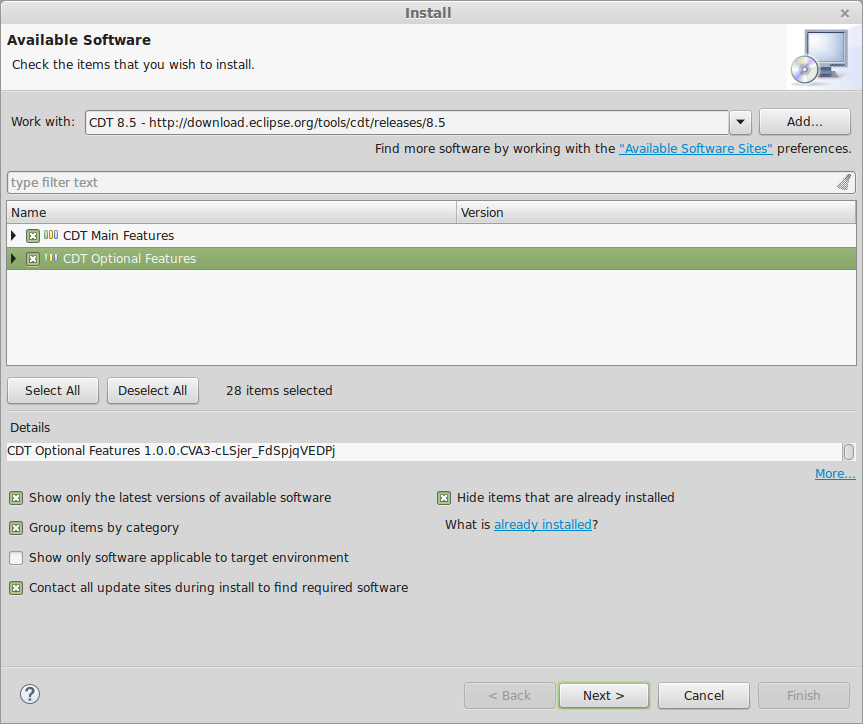863x724 pixels.
Task: Open help using the question mark icon
Action: tap(30, 694)
